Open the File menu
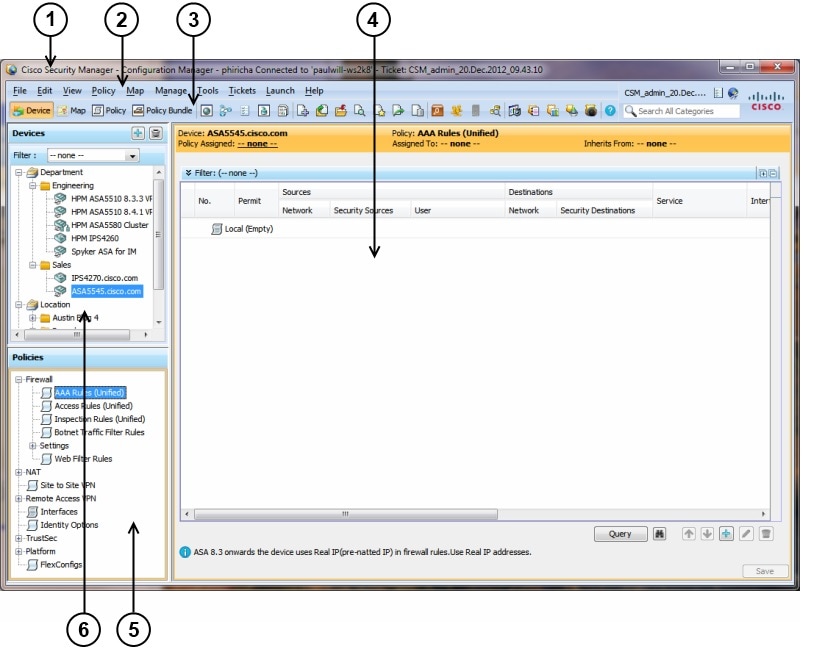 [20, 90]
